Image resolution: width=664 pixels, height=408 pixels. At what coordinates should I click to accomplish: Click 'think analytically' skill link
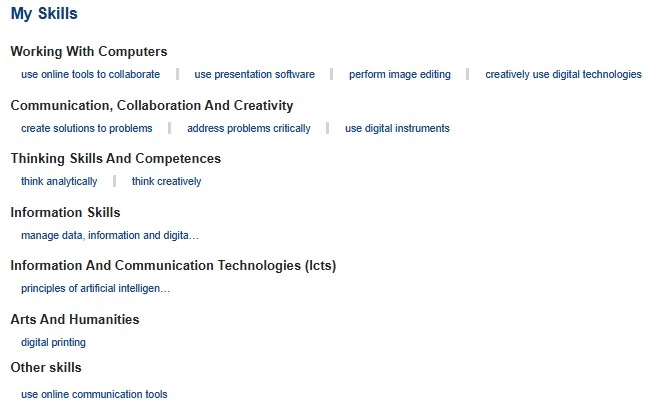click(x=59, y=181)
